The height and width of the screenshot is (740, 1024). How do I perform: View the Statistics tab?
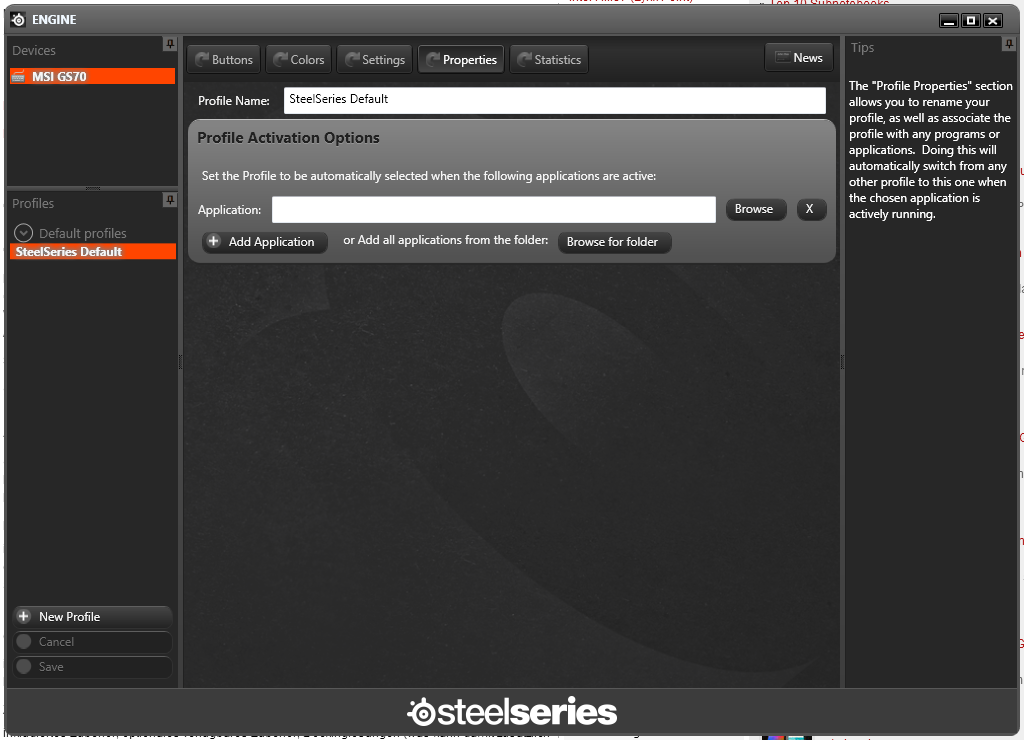tap(549, 59)
